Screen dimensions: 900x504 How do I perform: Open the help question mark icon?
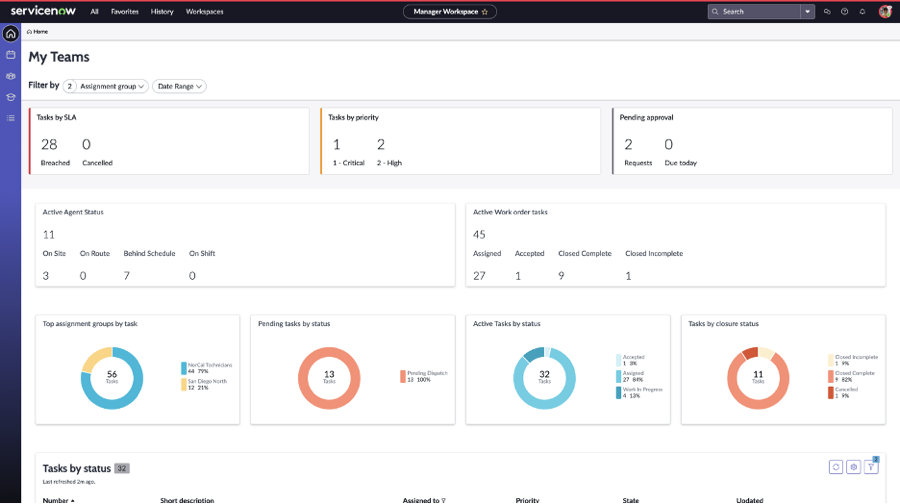click(844, 11)
